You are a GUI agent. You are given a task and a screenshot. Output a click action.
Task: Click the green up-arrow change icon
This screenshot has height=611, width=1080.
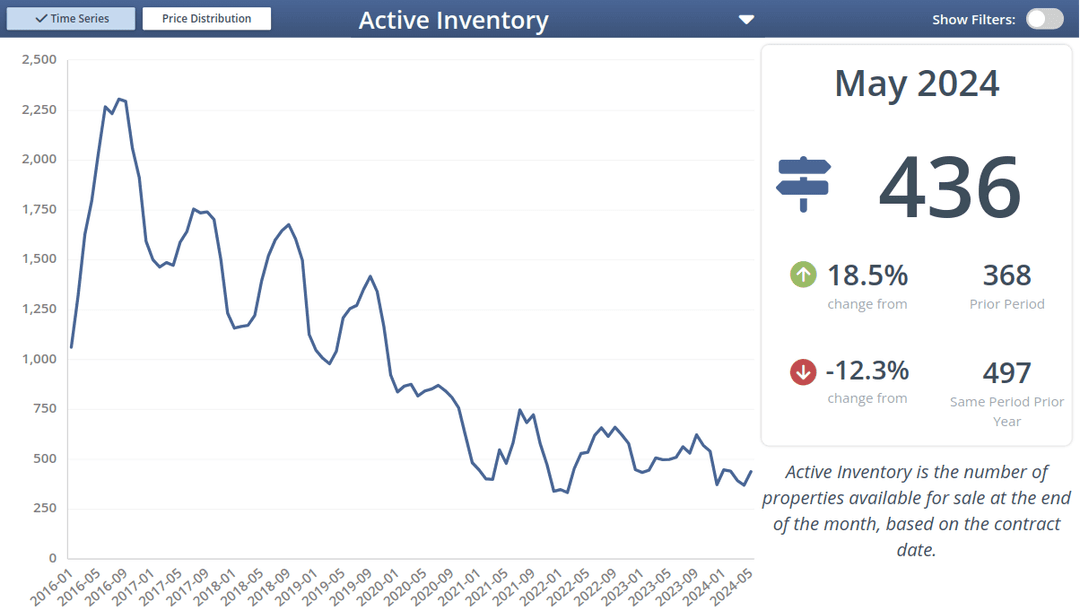(803, 274)
